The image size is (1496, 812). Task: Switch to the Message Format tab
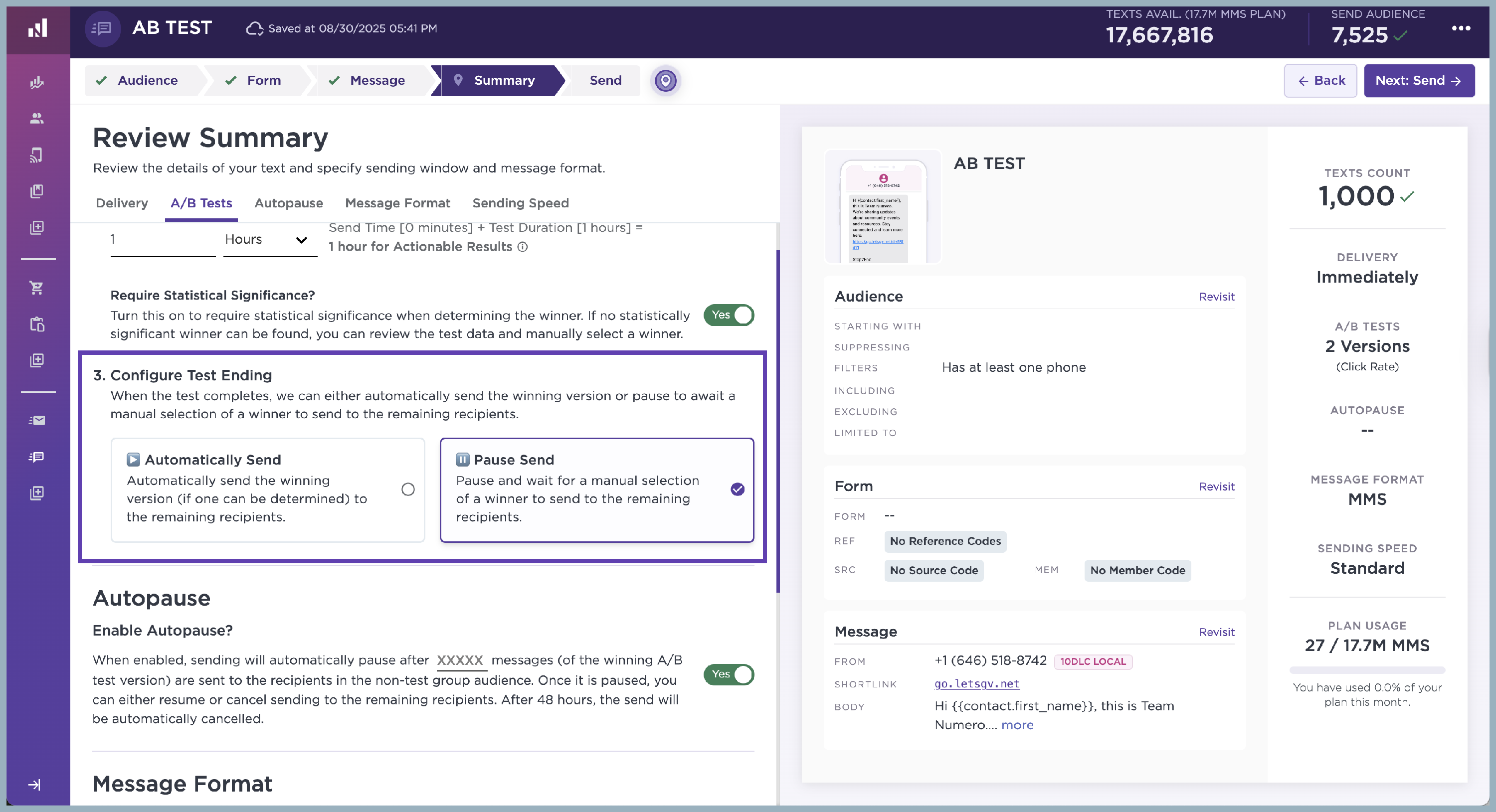click(x=397, y=203)
